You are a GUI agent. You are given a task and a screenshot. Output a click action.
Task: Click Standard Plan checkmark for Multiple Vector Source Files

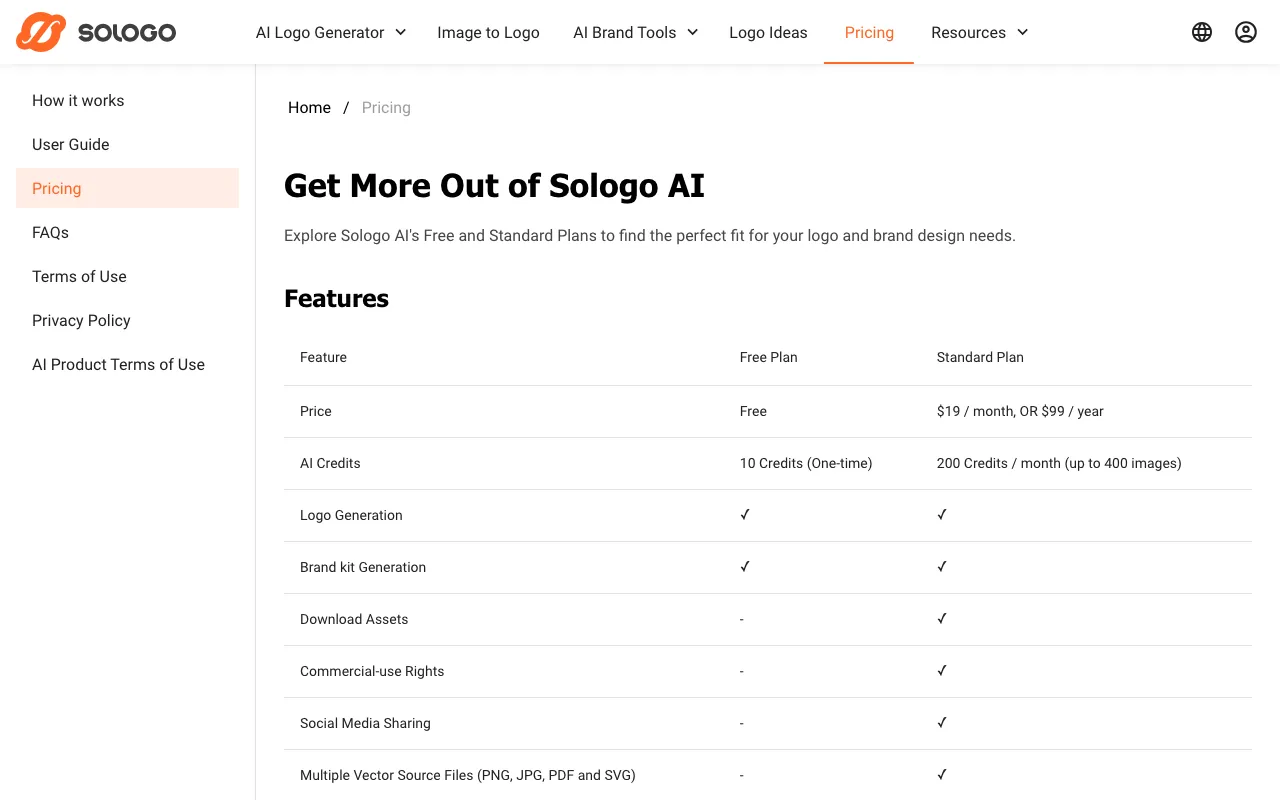[942, 774]
